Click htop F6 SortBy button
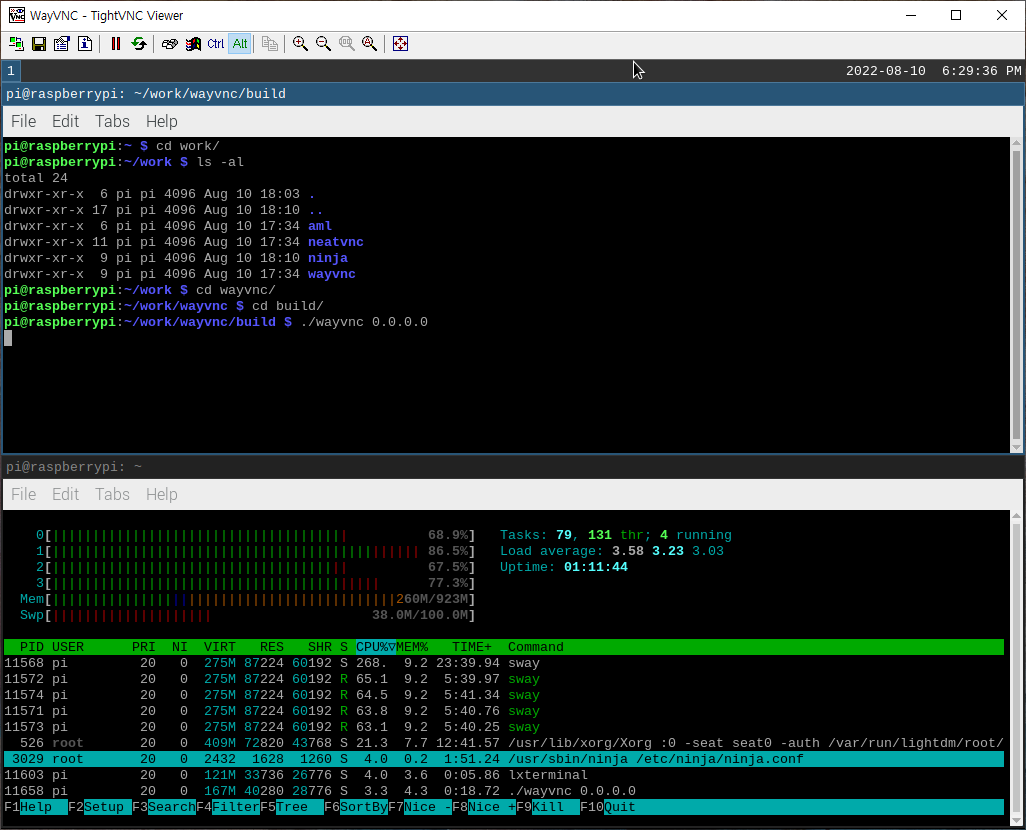The width and height of the screenshot is (1026, 830). point(356,807)
